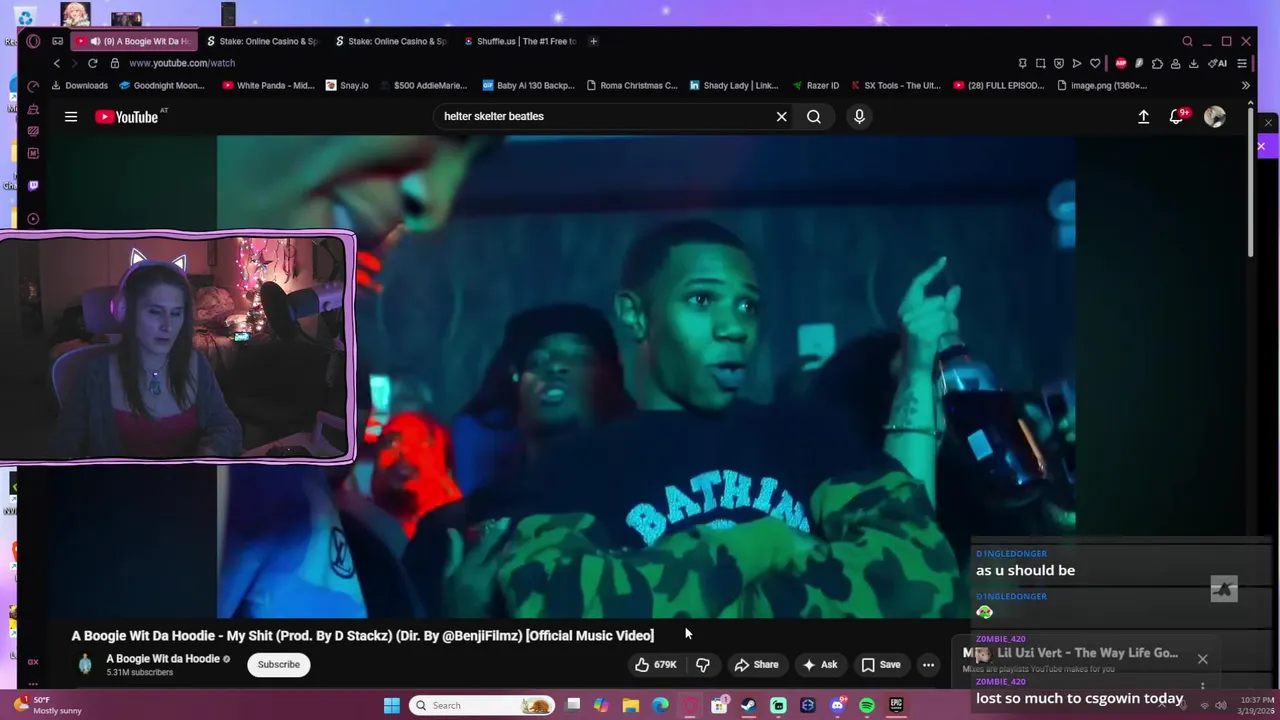Open the Opera GX menu logo
1280x720 pixels.
coord(33,41)
